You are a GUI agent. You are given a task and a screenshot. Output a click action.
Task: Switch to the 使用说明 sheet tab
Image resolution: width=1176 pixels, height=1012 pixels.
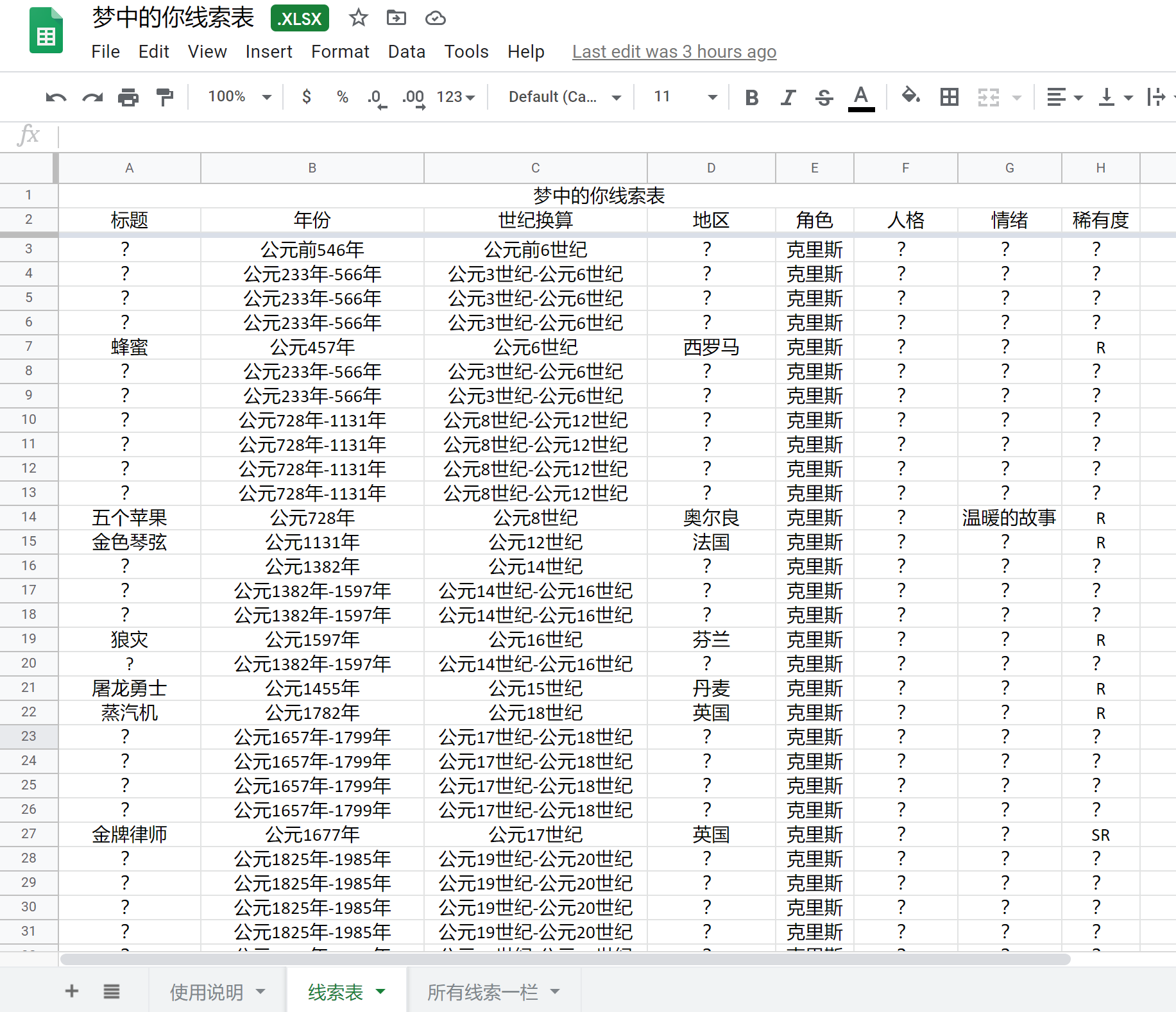coord(207,992)
